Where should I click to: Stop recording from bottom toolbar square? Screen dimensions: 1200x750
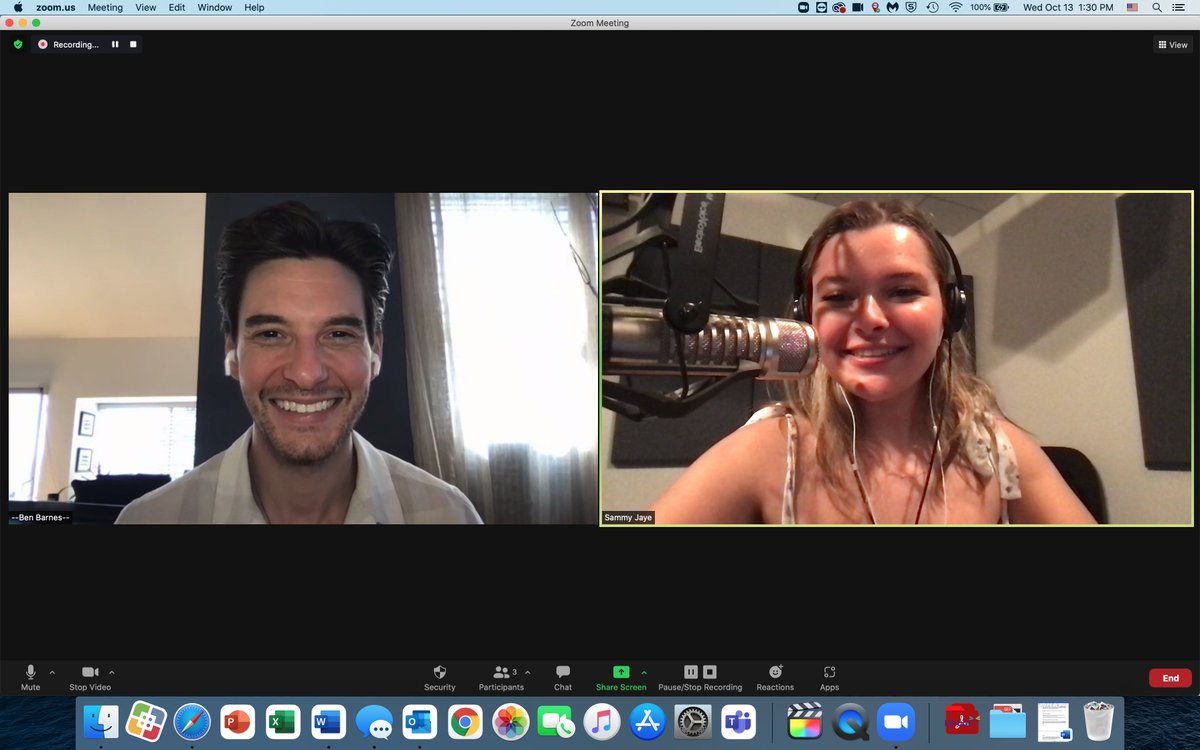[710, 672]
